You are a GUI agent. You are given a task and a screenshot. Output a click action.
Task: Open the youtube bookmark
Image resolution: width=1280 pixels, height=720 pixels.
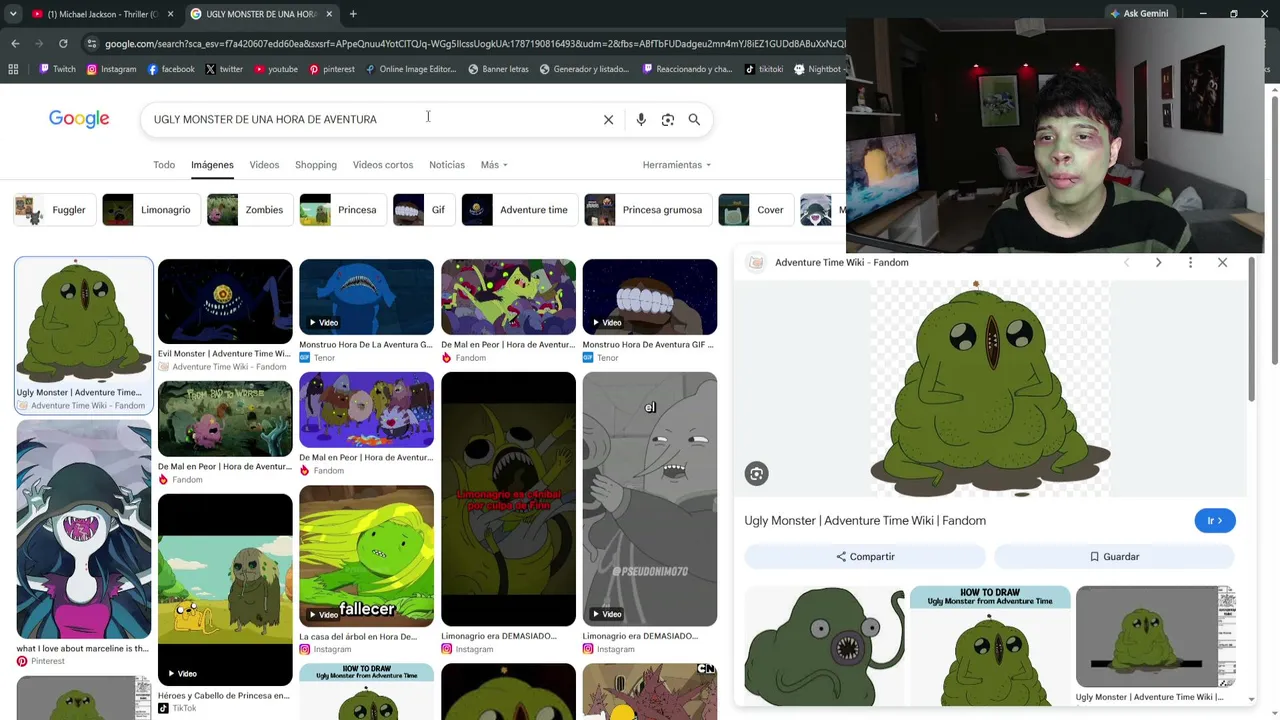click(x=276, y=69)
